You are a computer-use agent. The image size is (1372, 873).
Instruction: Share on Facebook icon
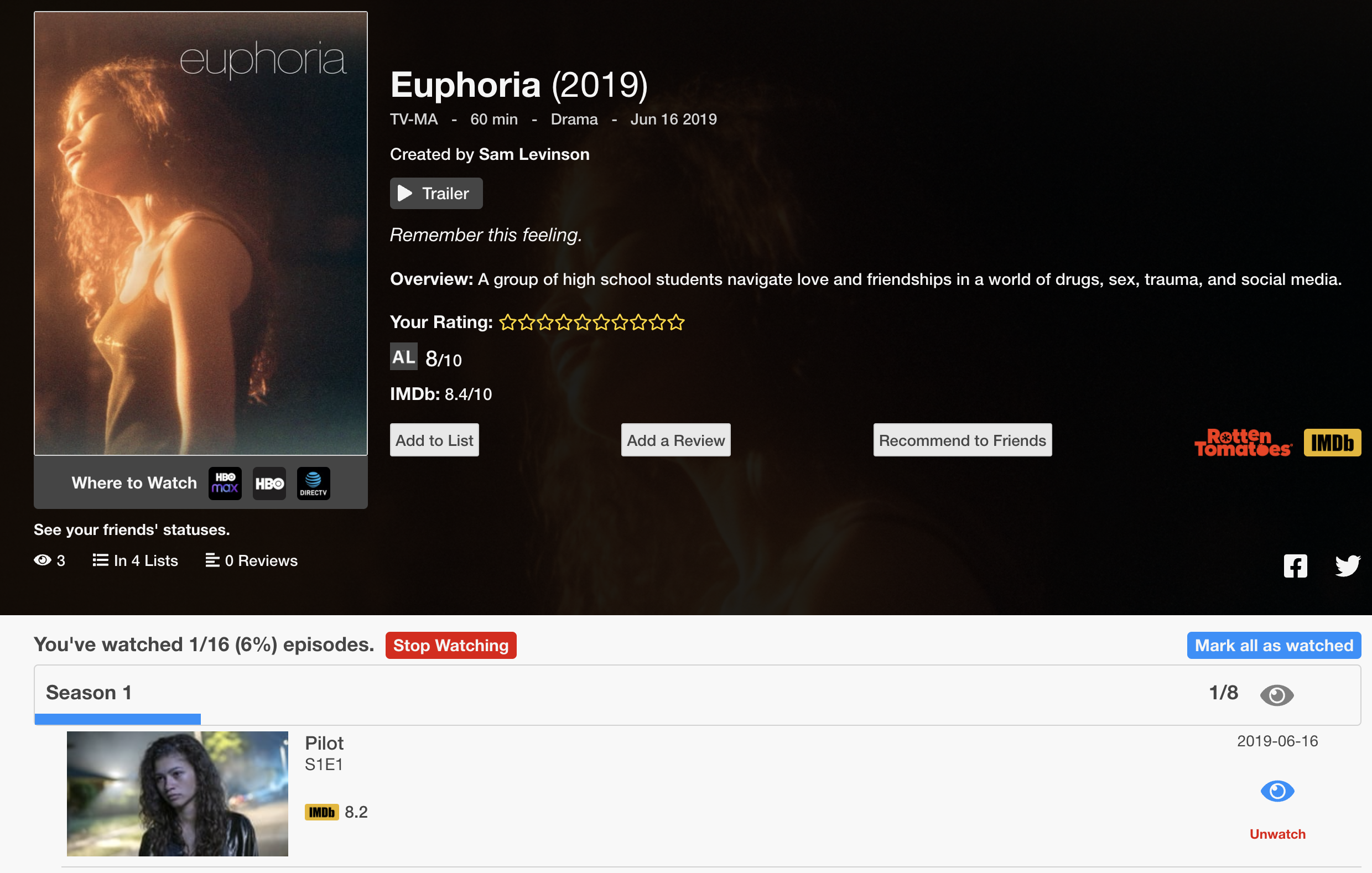pyautogui.click(x=1295, y=566)
